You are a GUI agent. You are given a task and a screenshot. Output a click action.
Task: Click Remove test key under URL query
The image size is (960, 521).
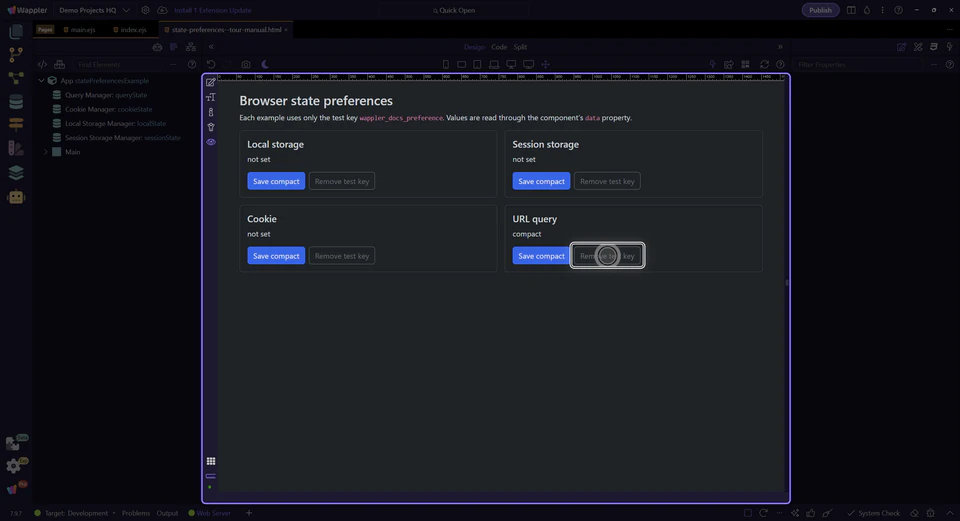607,256
